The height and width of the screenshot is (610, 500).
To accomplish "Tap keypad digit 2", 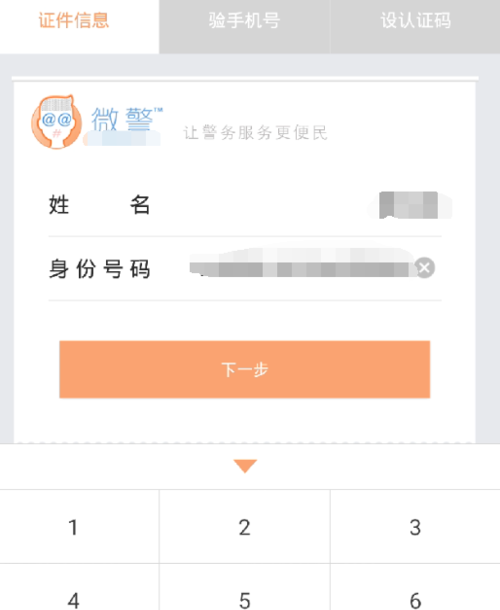I will coord(244,526).
